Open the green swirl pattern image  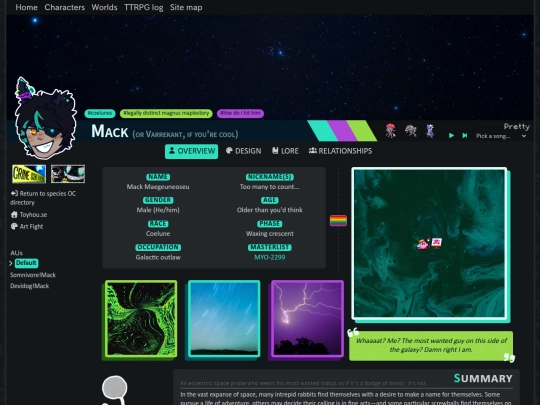tap(141, 319)
